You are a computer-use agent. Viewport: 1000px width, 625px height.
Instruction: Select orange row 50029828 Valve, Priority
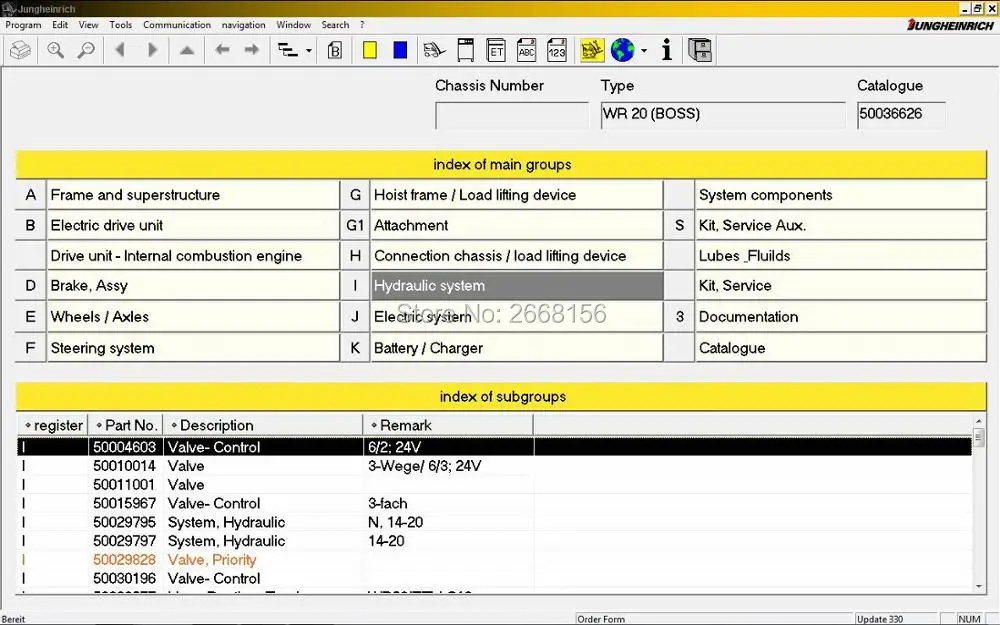pos(494,560)
